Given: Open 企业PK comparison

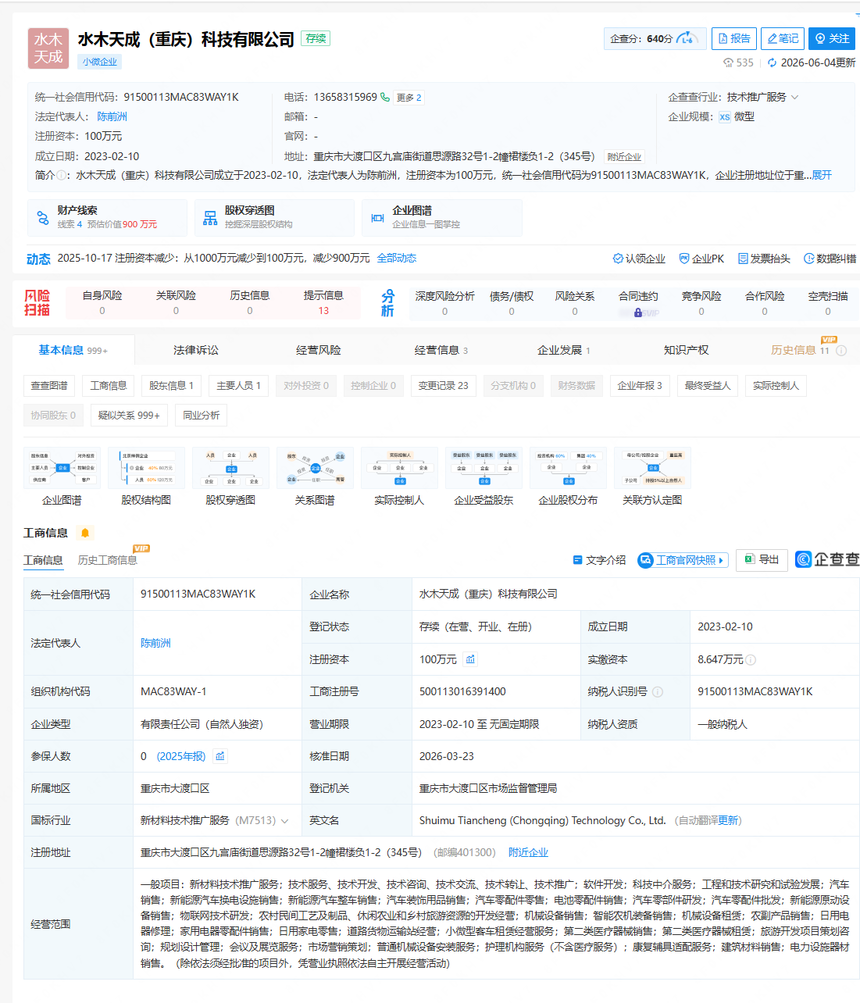Looking at the screenshot, I should (701, 258).
